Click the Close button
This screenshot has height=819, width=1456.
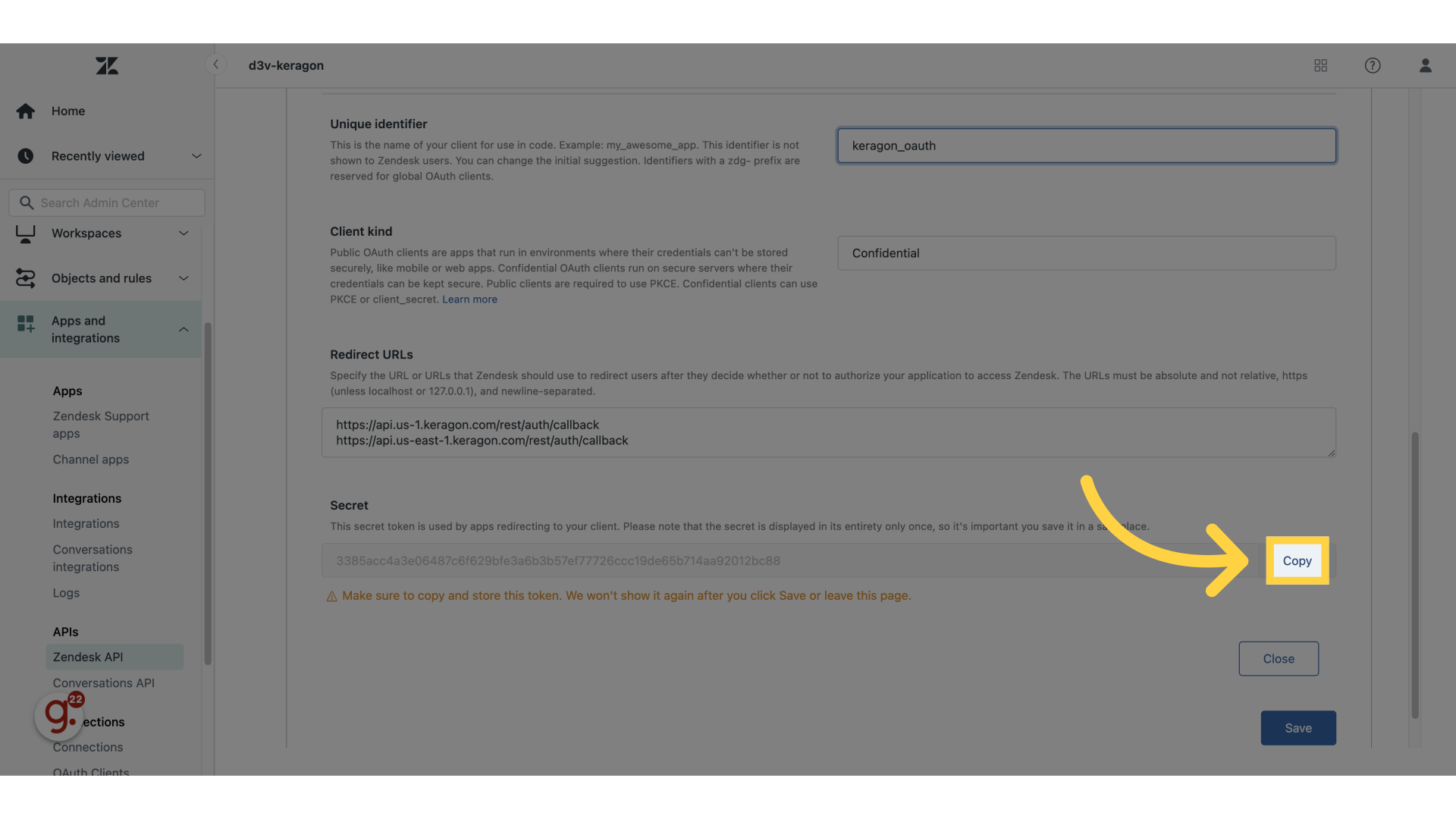tap(1279, 659)
